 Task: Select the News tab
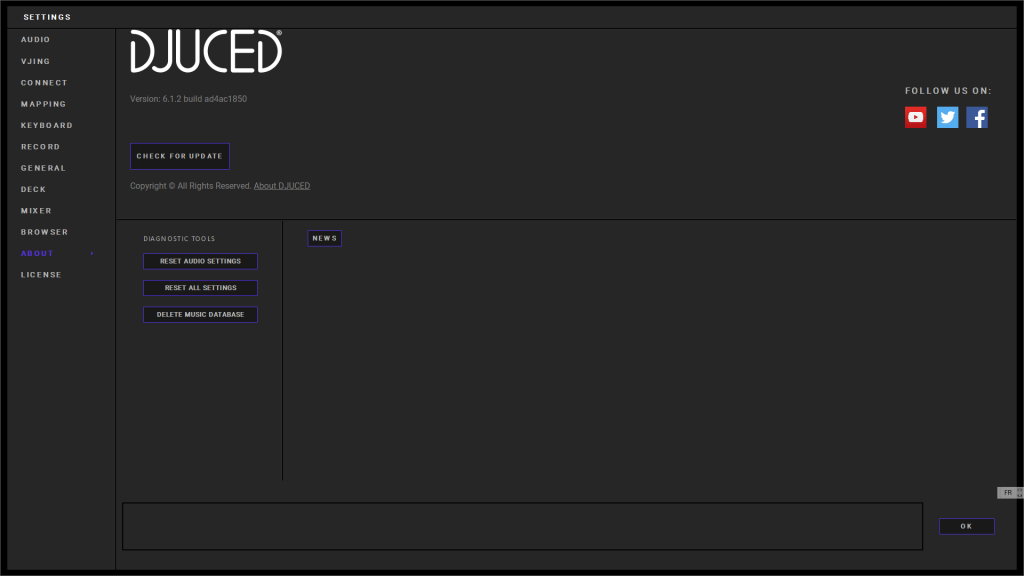(x=324, y=238)
